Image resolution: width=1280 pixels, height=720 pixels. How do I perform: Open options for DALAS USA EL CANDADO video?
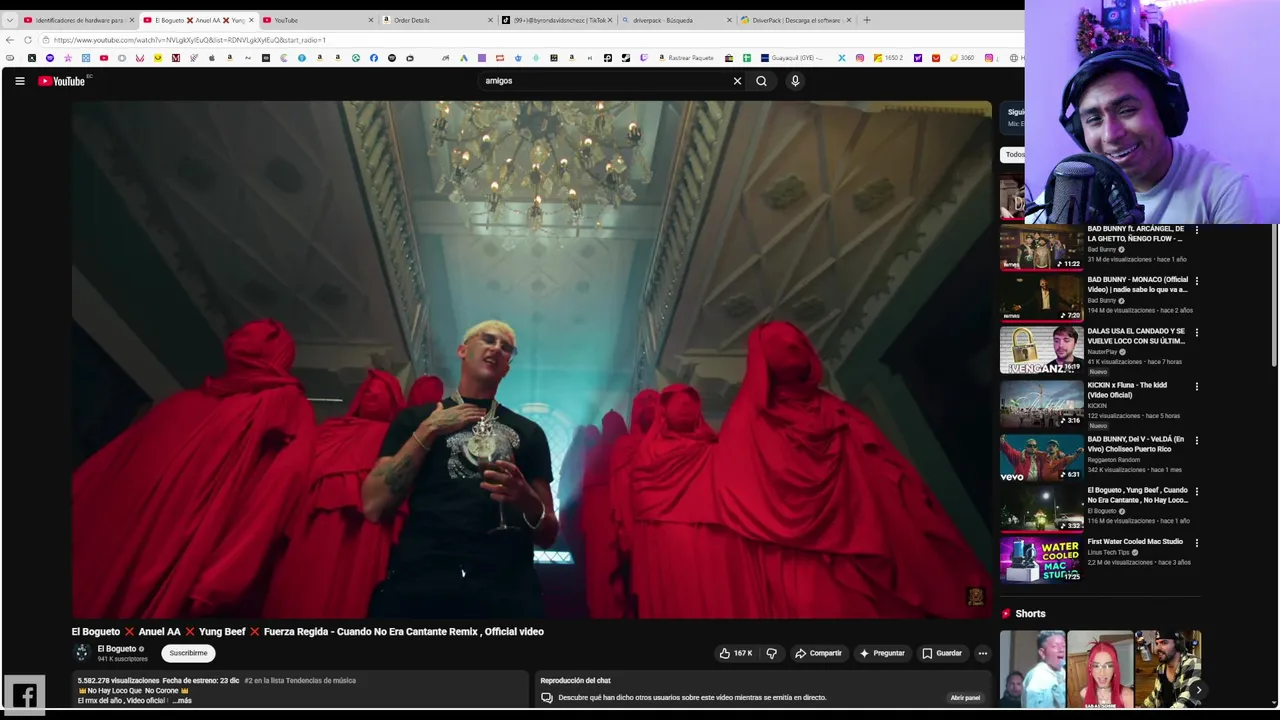click(x=1196, y=332)
